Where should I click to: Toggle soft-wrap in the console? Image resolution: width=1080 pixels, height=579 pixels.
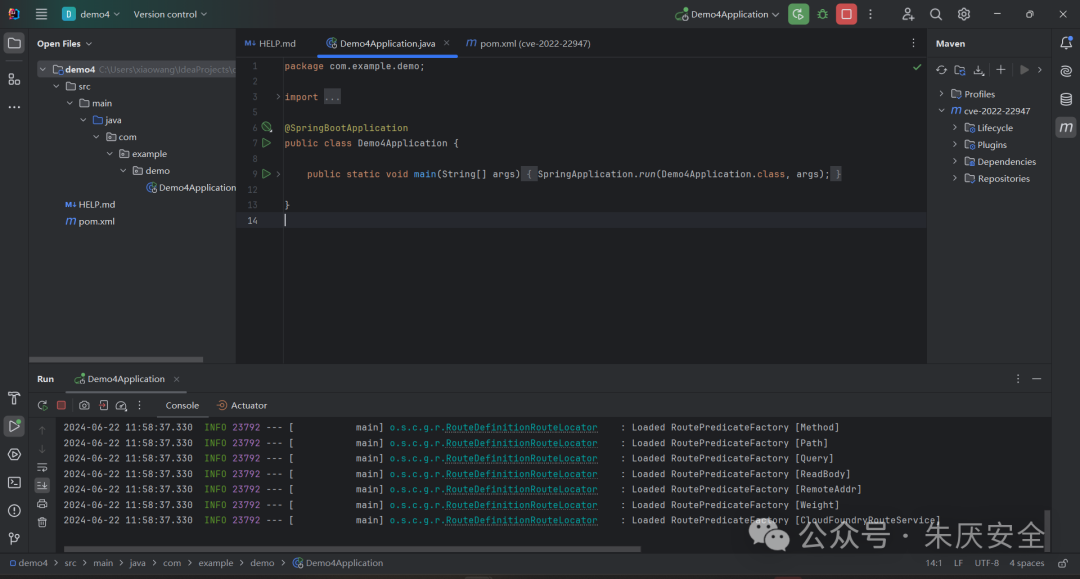click(42, 467)
